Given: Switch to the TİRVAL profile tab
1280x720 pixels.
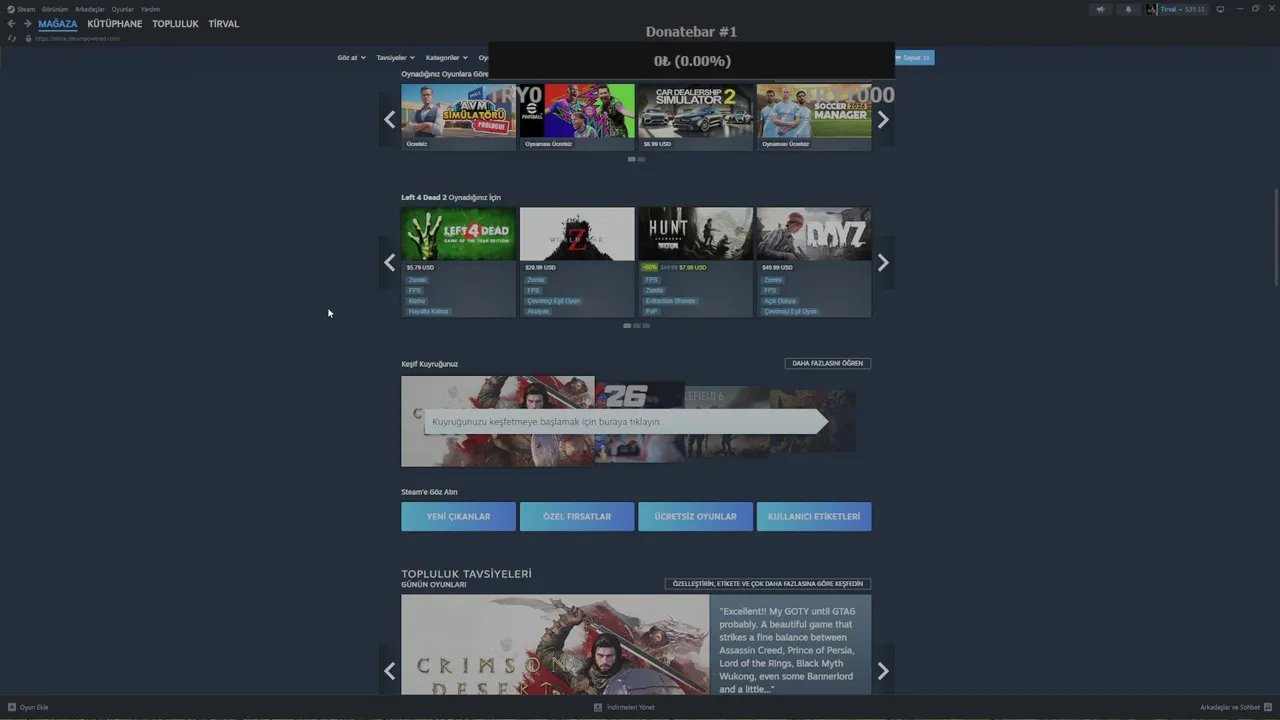Looking at the screenshot, I should (224, 24).
